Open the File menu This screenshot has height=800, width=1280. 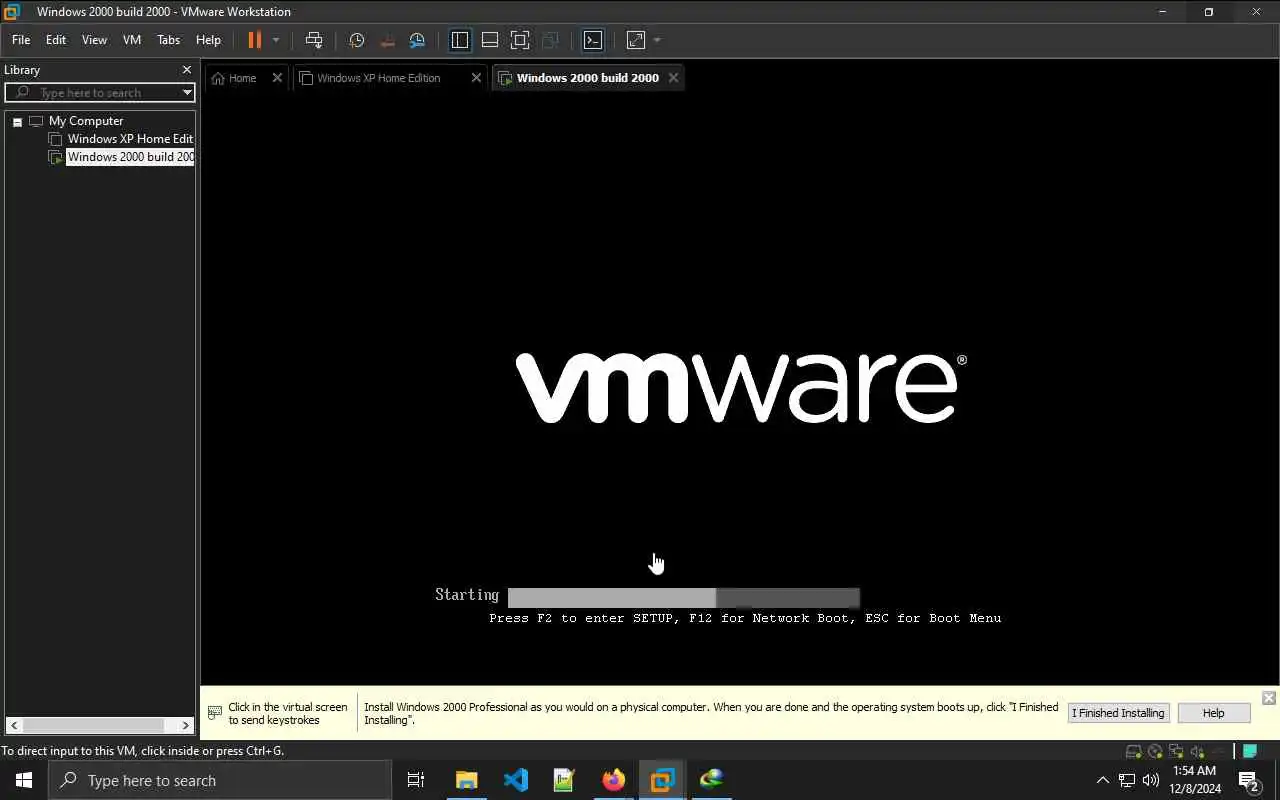[x=21, y=40]
